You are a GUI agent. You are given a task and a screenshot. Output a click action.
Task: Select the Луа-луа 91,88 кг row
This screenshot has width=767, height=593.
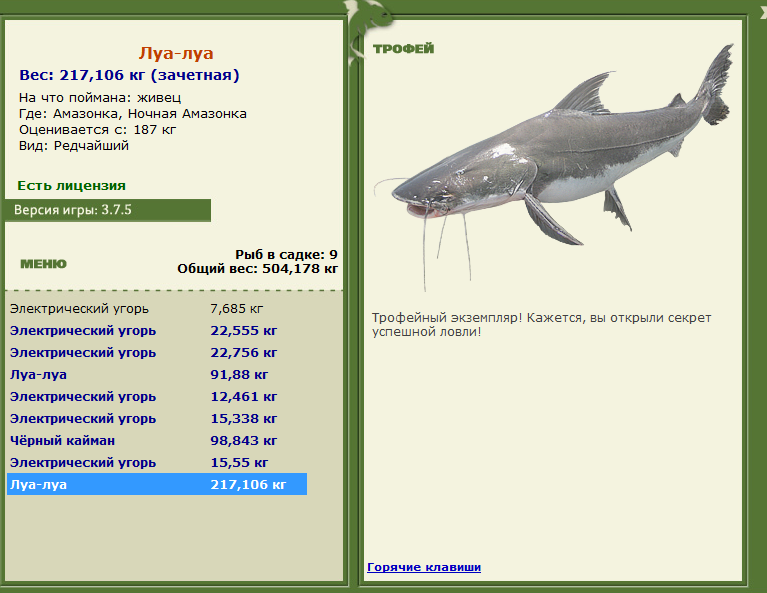157,375
